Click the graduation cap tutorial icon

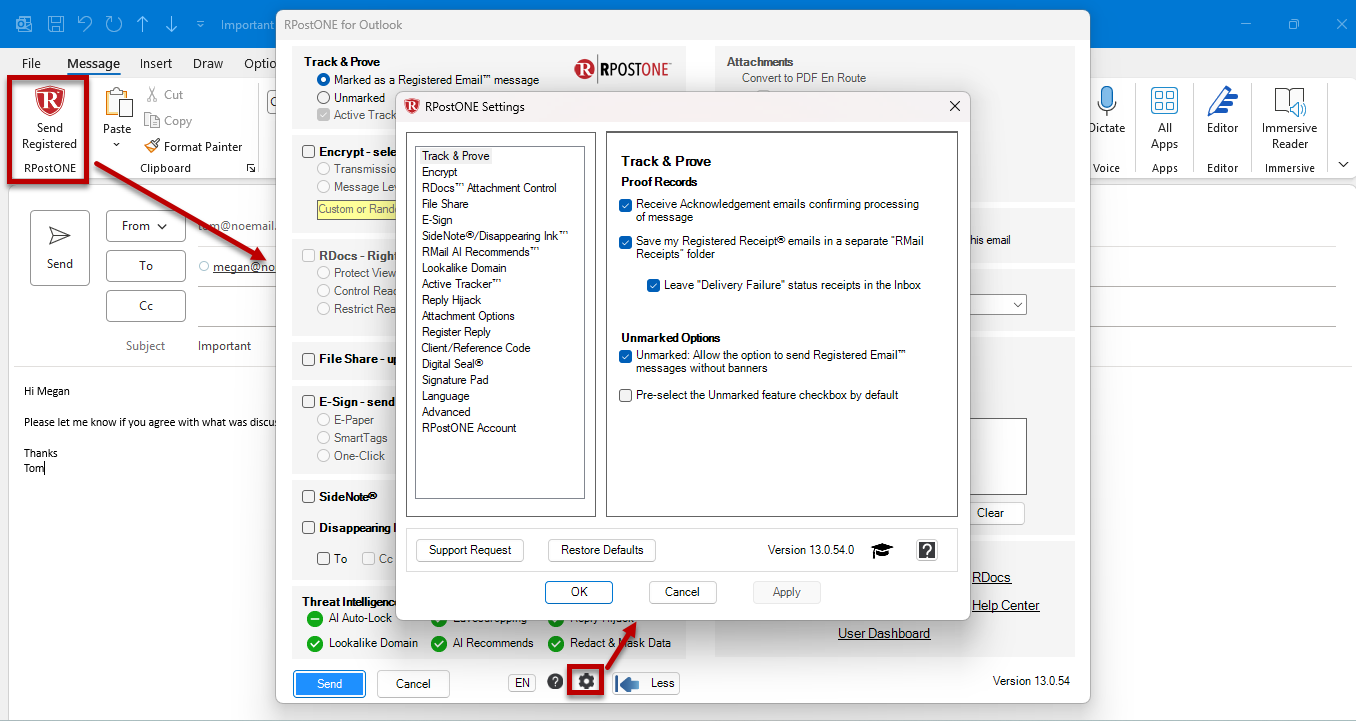click(881, 550)
